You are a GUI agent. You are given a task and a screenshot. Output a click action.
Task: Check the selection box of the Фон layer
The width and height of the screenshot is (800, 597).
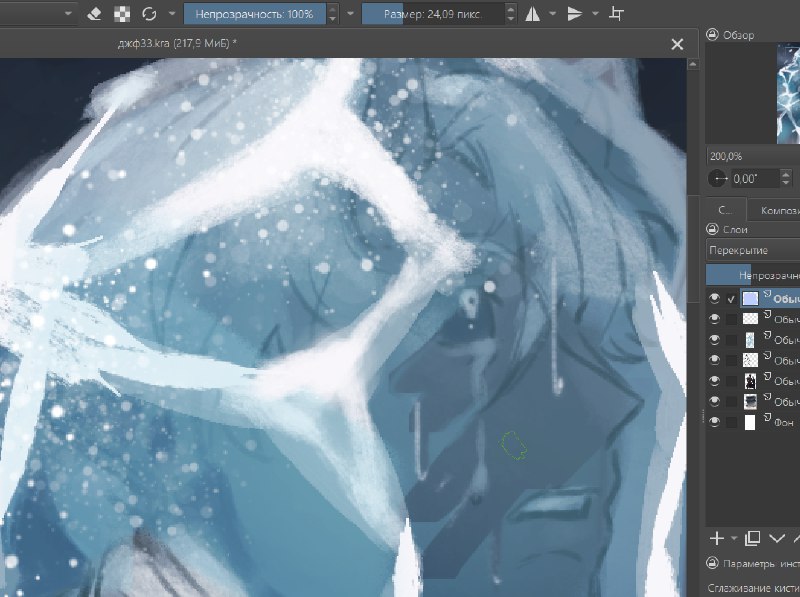(731, 422)
